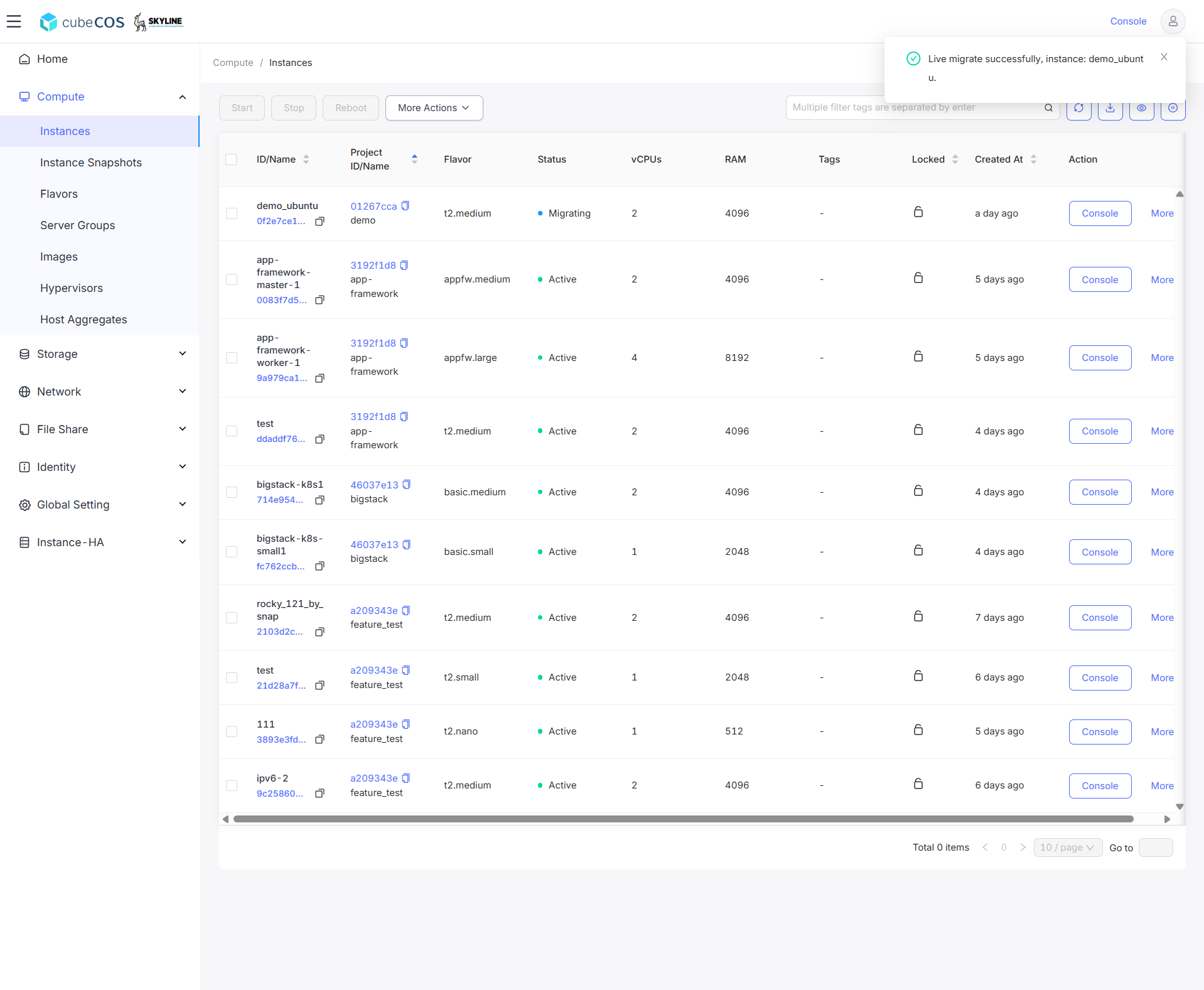Copy project ID 46037e13 for bigstack-k8s1
Screen dimensions: 1204x990
pyautogui.click(x=407, y=485)
